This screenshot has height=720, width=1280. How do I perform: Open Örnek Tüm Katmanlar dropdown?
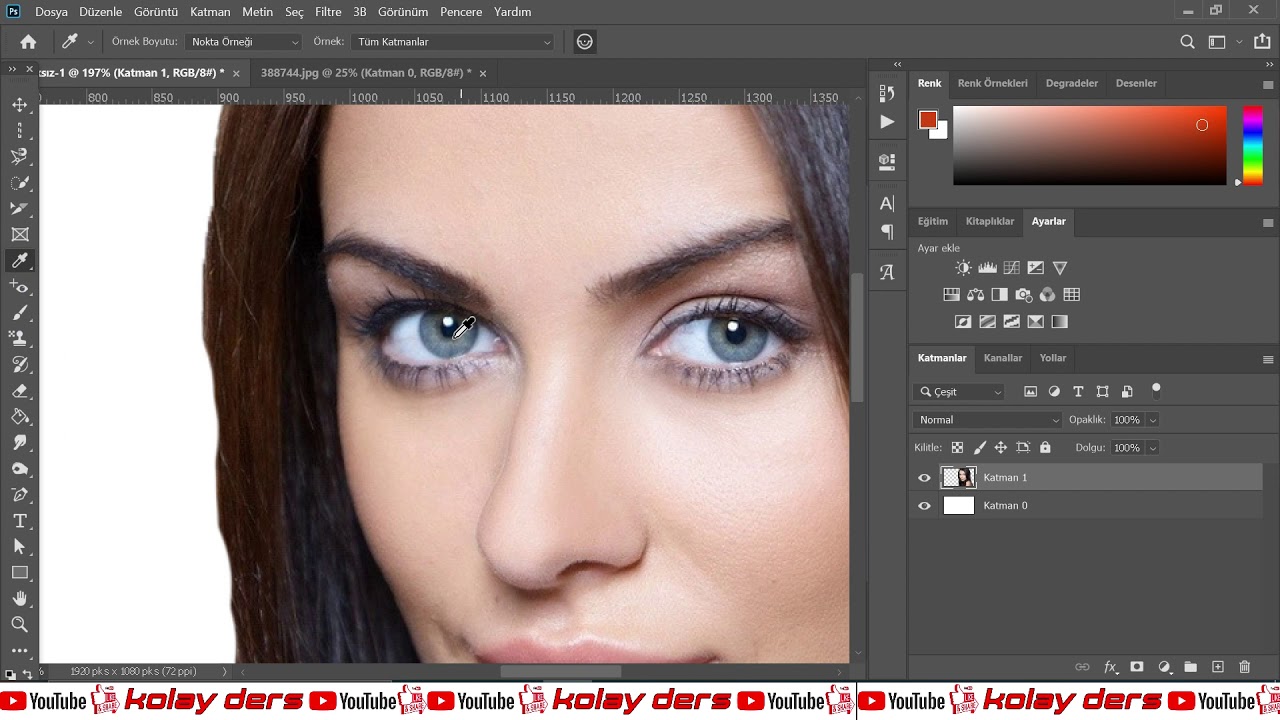(x=454, y=42)
